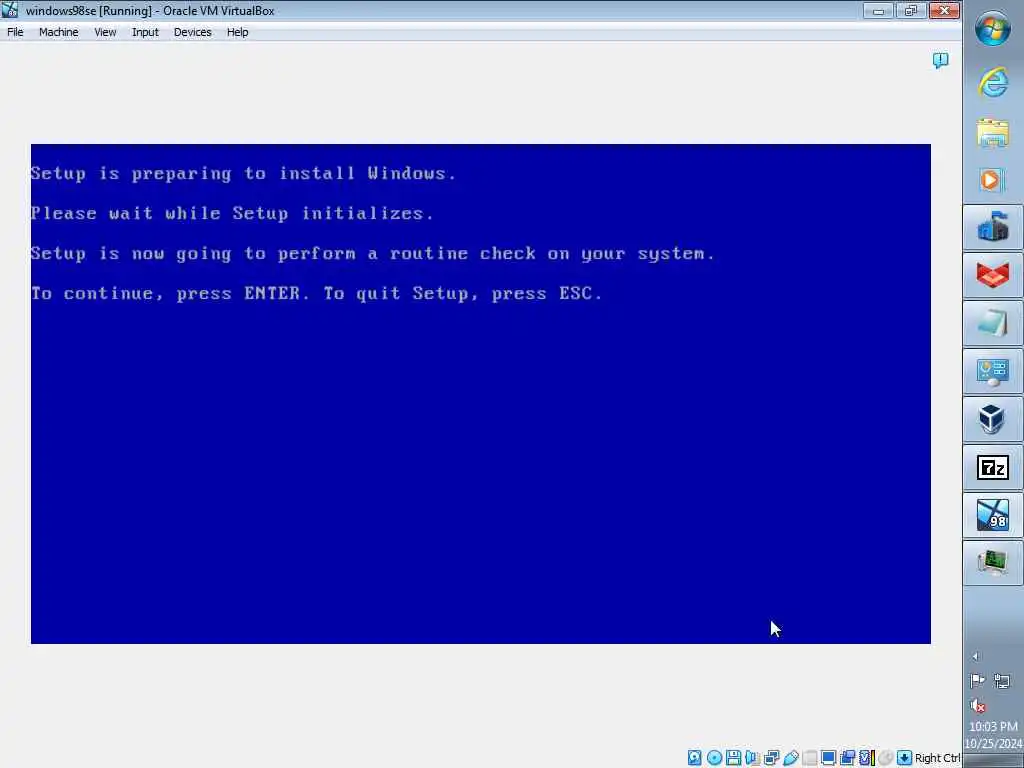The height and width of the screenshot is (768, 1024).
Task: Click the USB devices status icon
Action: tap(791, 758)
